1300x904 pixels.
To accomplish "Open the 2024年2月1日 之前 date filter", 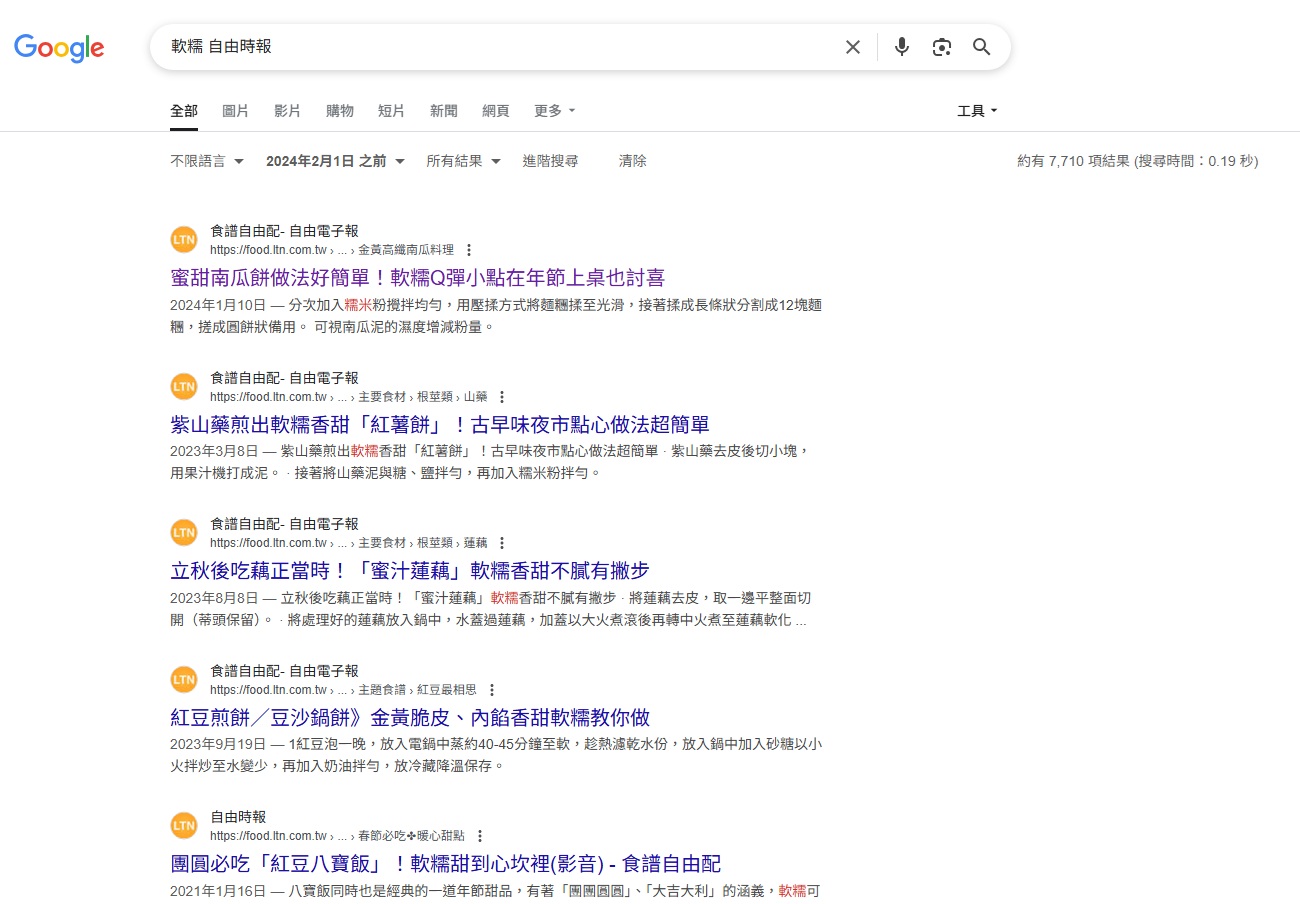I will [x=335, y=161].
